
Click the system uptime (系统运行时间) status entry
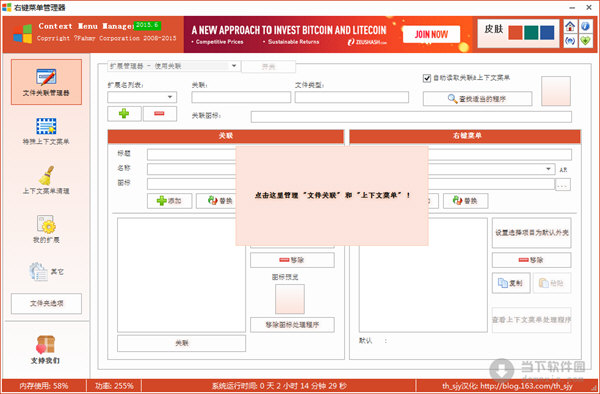point(279,386)
